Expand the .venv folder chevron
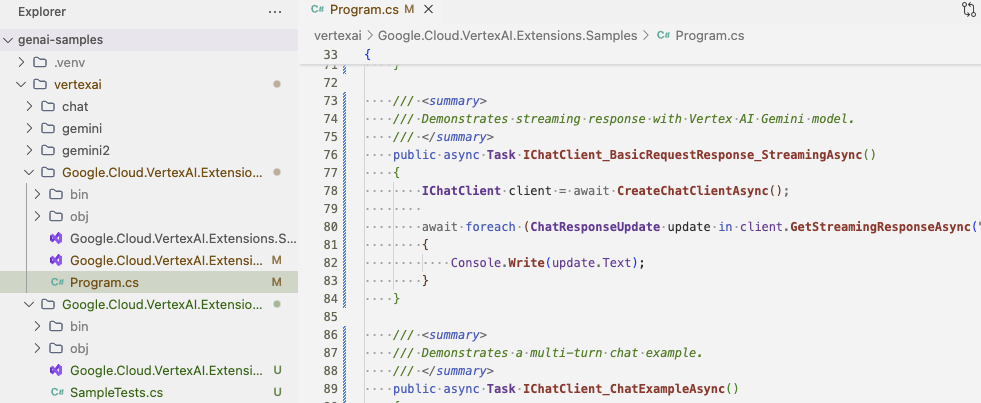This screenshot has height=403, width=981. tap(22, 62)
